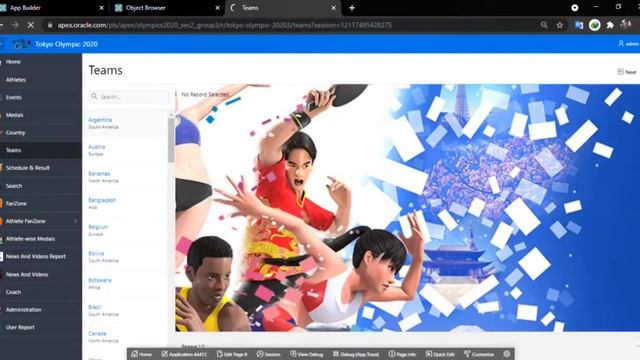Open a new browser tab
The image size is (640, 360).
[352, 8]
